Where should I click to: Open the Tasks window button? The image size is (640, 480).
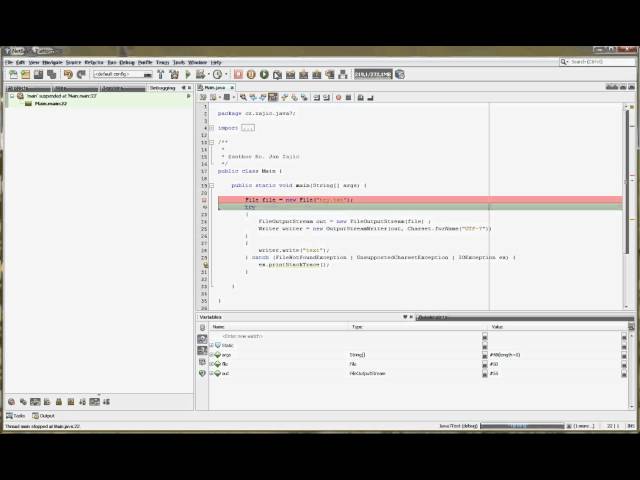click(x=16, y=416)
